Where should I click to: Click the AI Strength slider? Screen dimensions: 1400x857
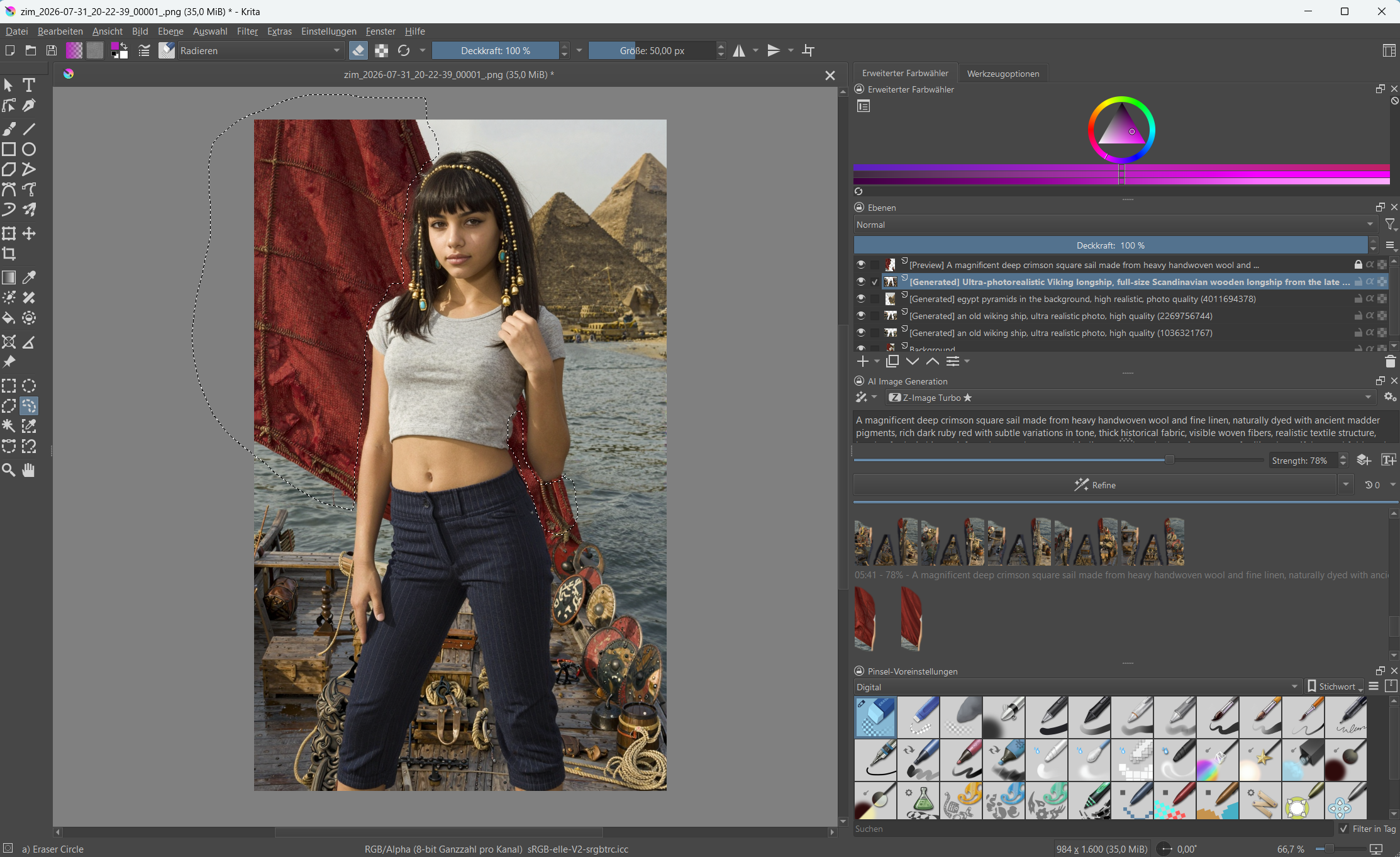1058,460
